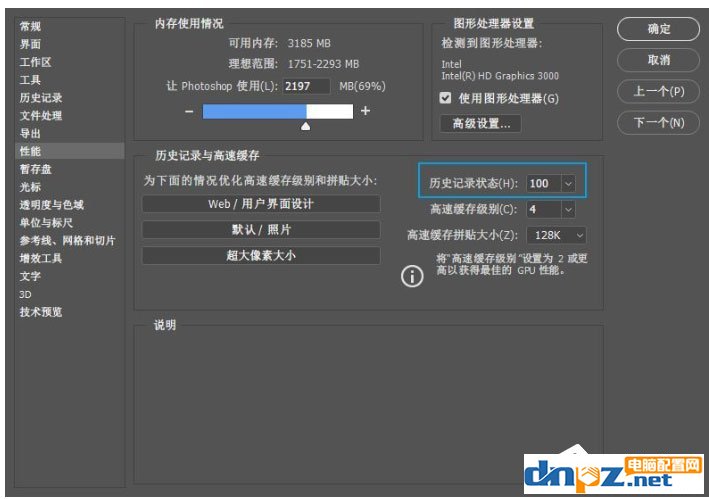Click the 理想范围 value 1751-2293 MB
709x499 pixels.
pos(323,64)
